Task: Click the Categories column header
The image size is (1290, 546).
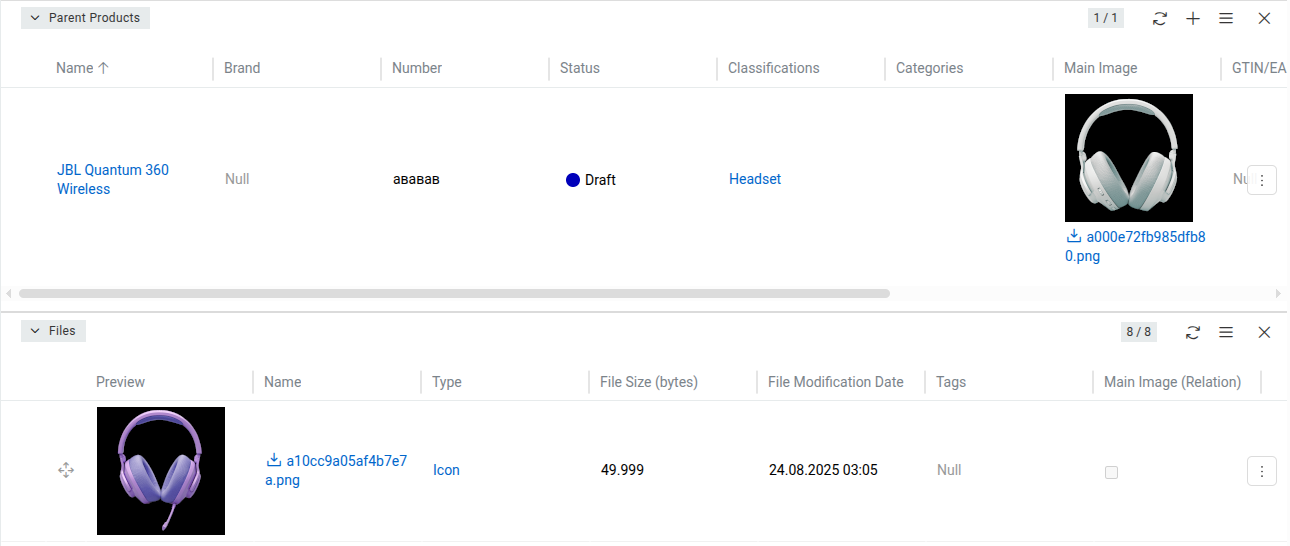Action: pyautogui.click(x=930, y=68)
